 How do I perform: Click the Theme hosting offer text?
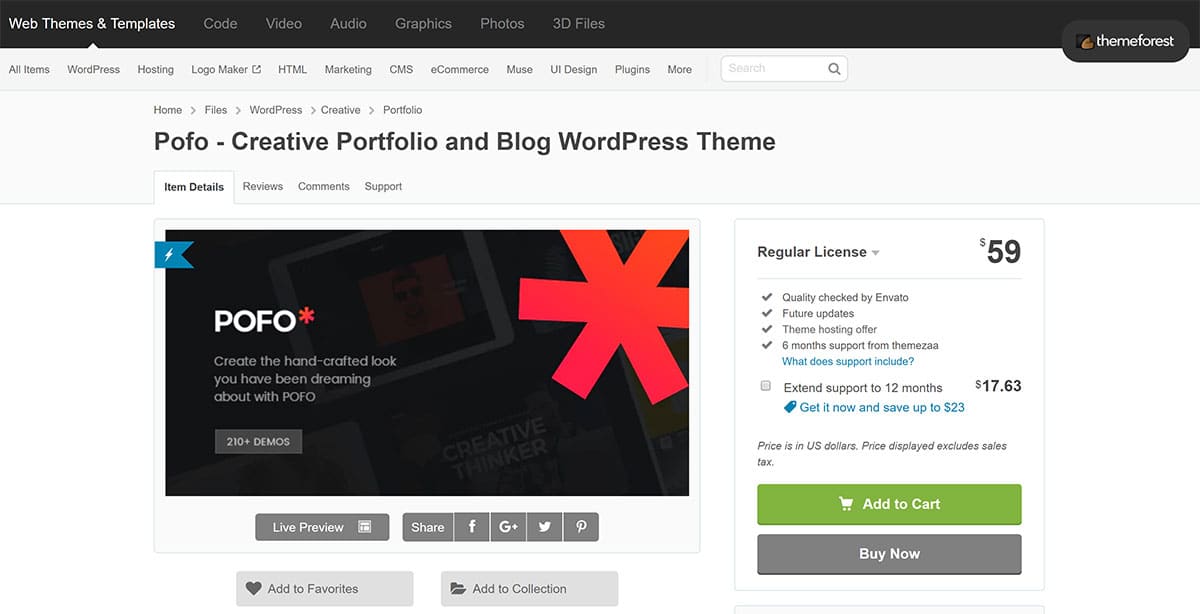coord(830,329)
